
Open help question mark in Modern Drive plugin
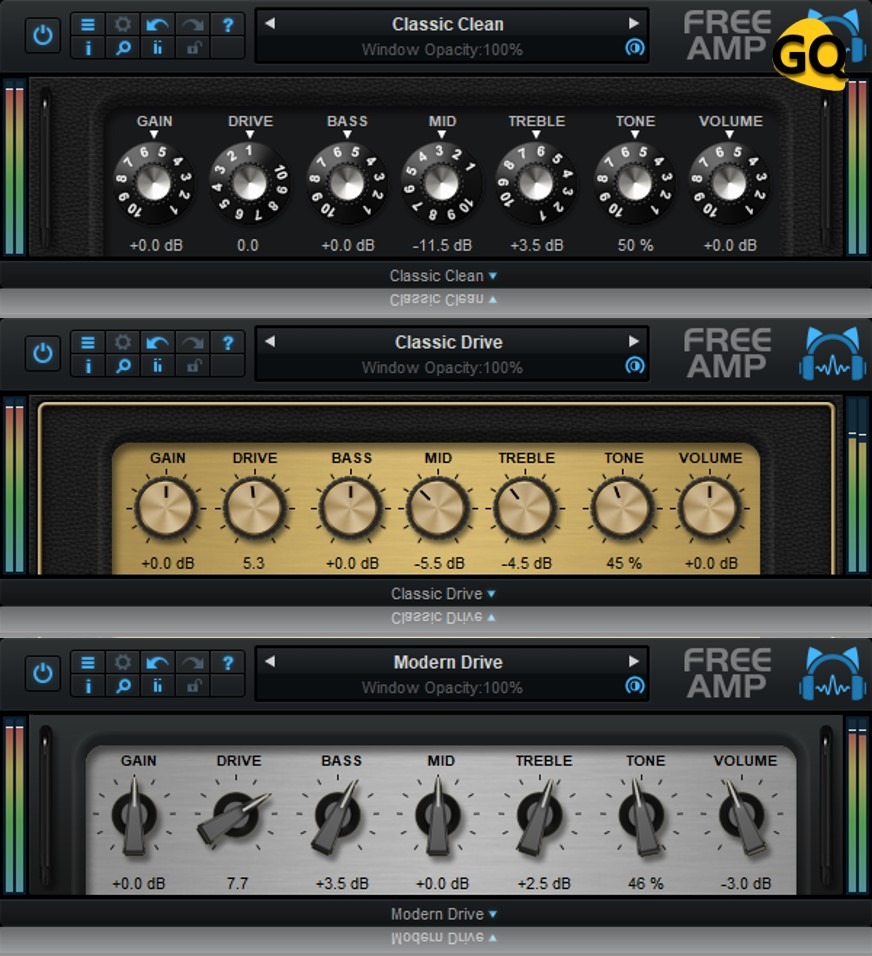click(227, 663)
